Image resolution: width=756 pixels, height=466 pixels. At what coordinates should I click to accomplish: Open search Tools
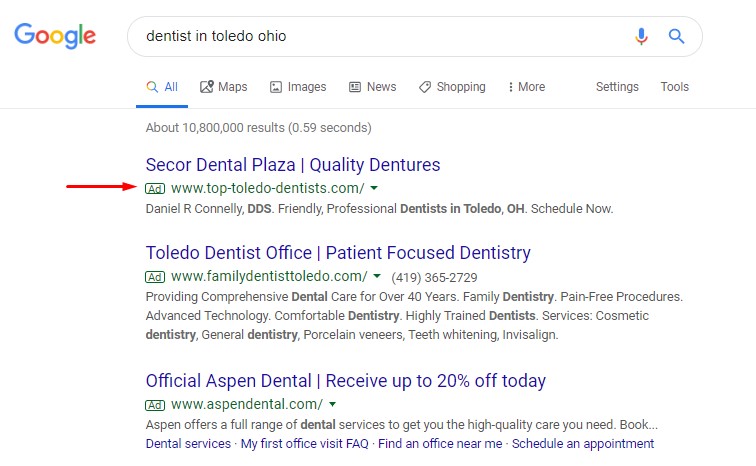pos(675,87)
